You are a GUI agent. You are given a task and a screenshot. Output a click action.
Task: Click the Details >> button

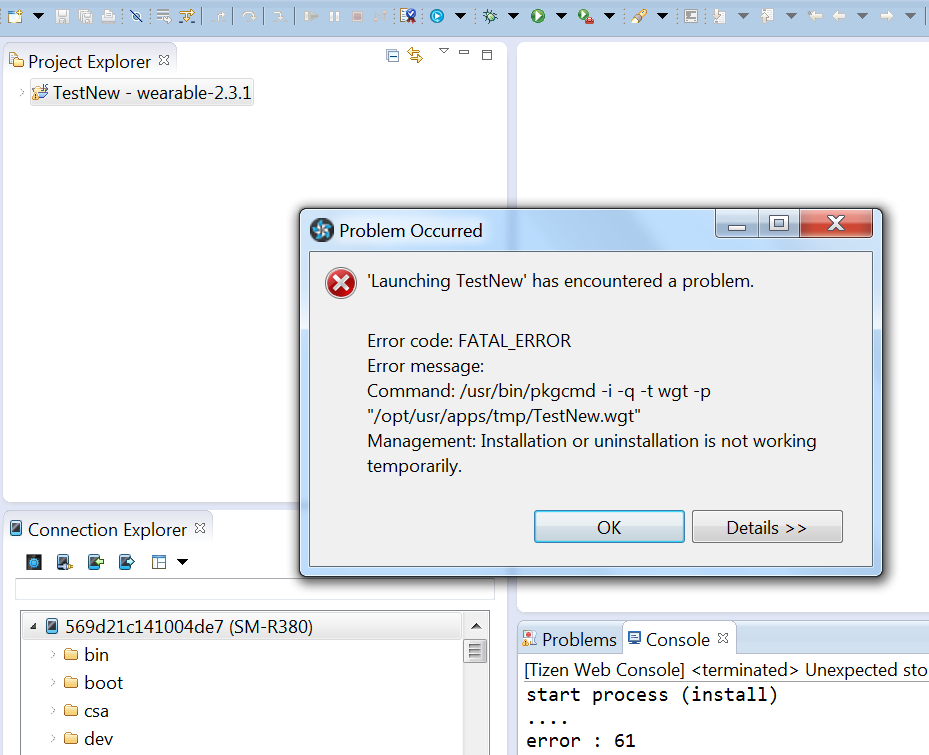click(x=767, y=527)
